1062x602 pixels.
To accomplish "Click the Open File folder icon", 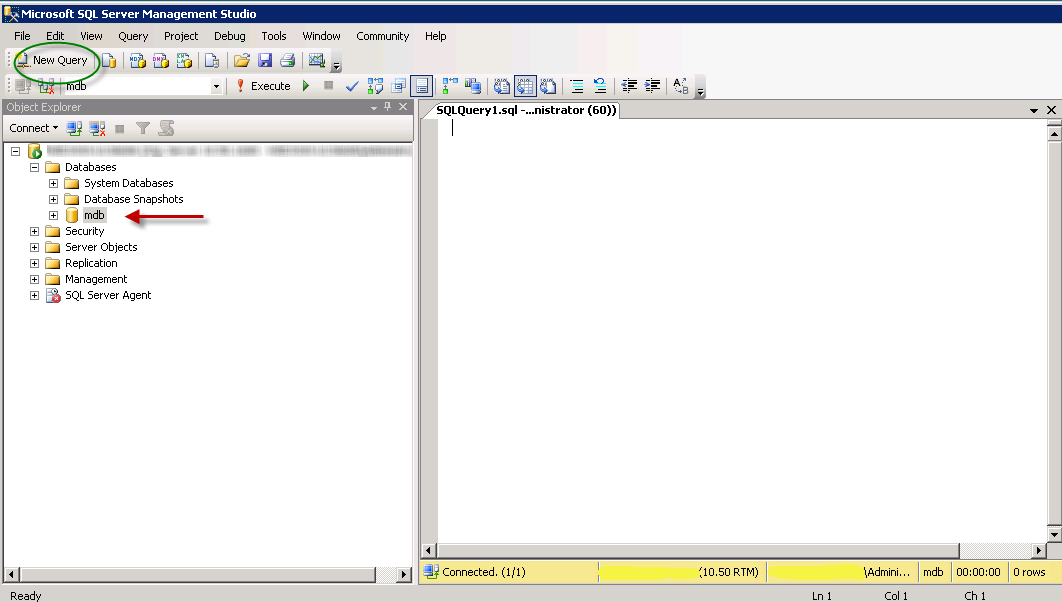I will [242, 61].
